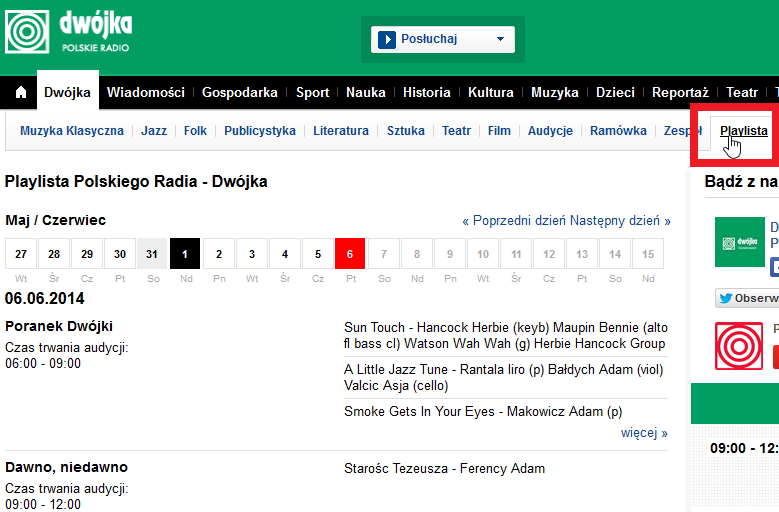Viewport: 779px width, 512px height.
Task: Expand the Posłuchaj dropdown arrow
Action: [500, 39]
